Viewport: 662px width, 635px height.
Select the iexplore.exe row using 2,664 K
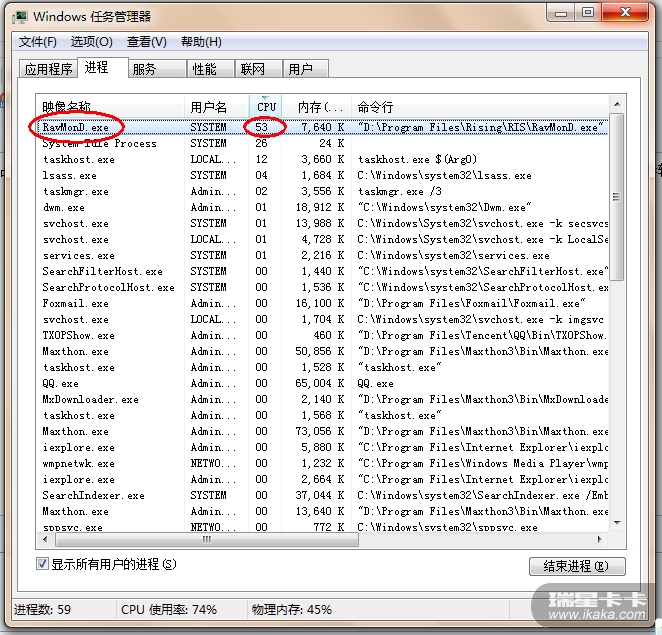pos(323,479)
